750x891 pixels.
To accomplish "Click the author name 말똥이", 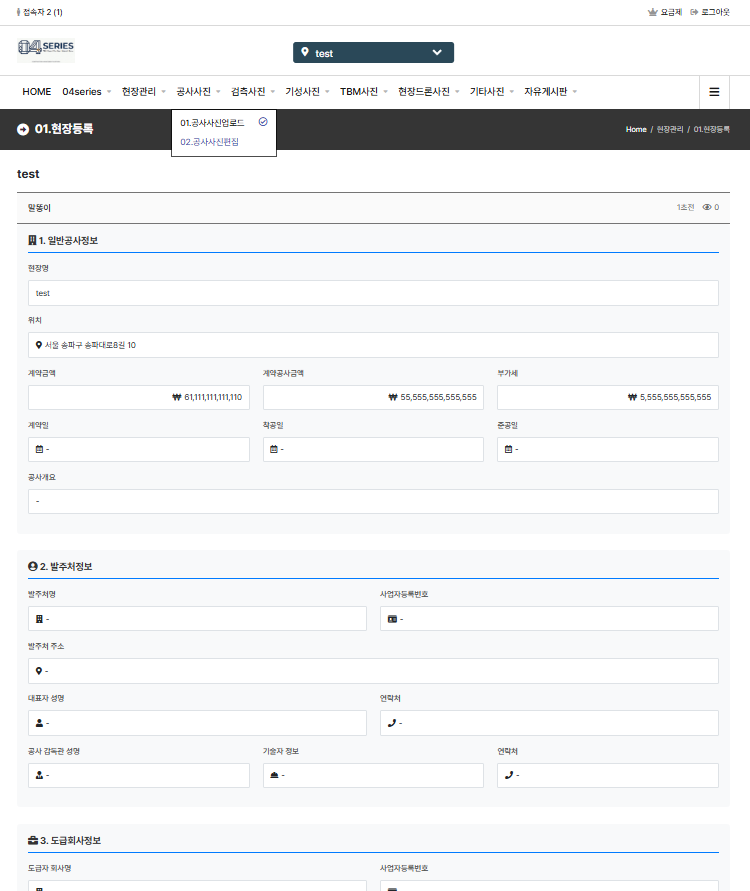I will click(39, 208).
